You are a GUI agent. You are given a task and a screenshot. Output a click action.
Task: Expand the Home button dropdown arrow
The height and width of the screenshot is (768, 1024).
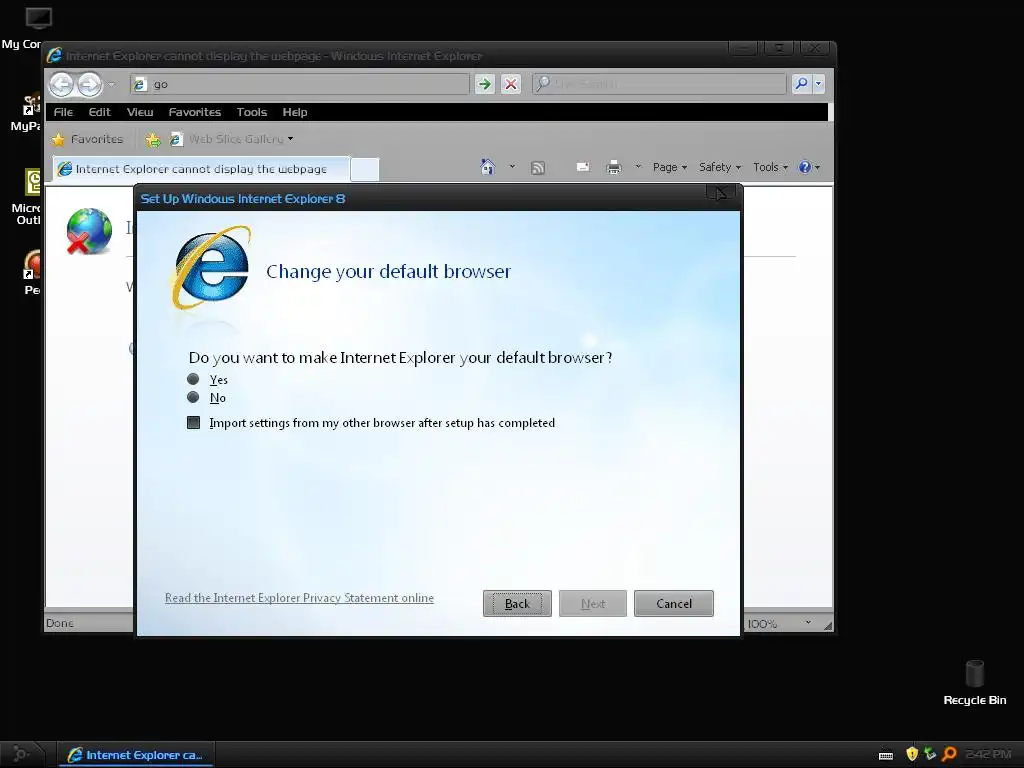pyautogui.click(x=512, y=167)
